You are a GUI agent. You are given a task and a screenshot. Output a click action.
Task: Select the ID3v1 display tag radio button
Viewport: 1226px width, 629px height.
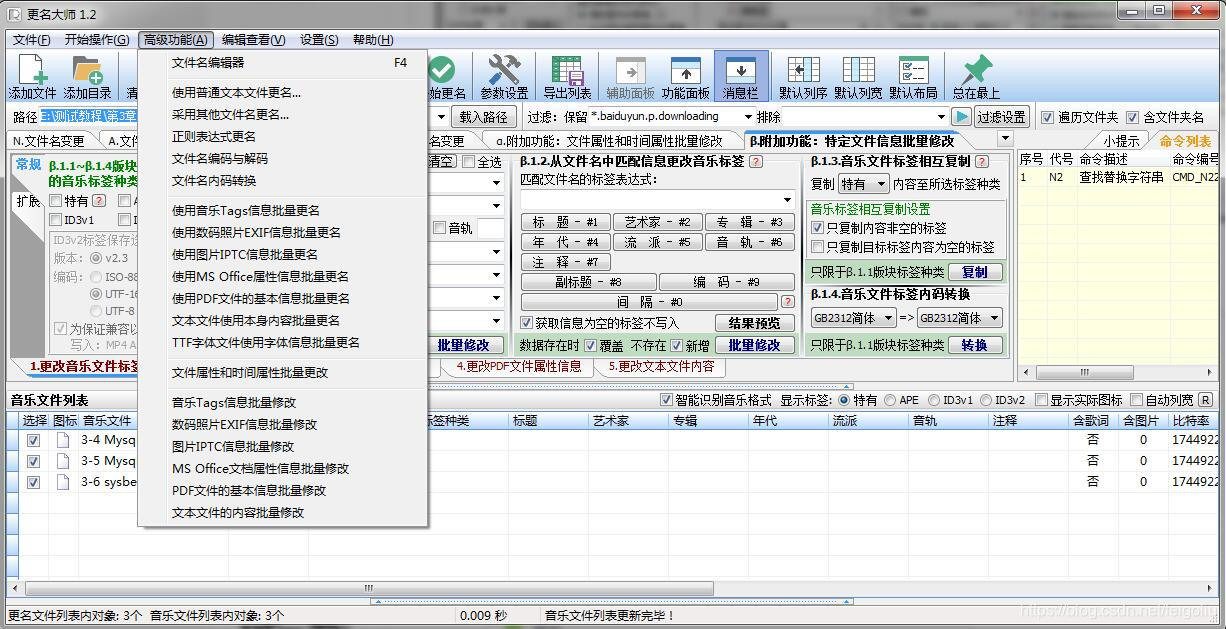(933, 400)
